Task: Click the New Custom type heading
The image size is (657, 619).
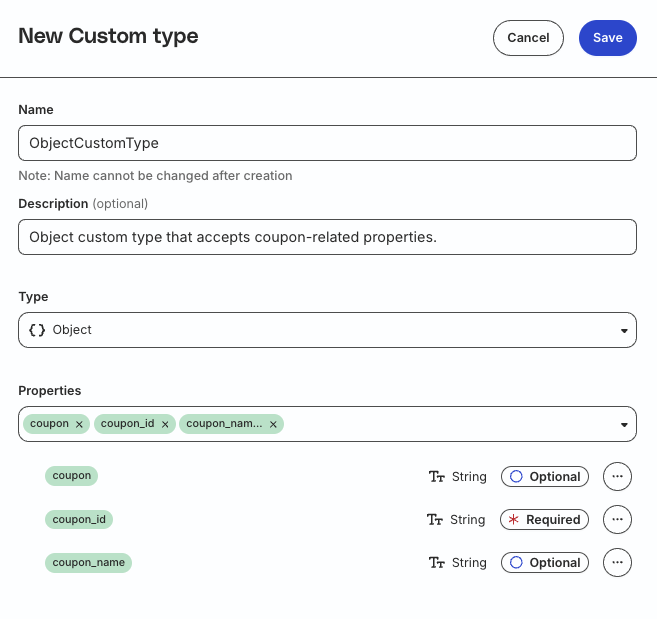Action: (108, 36)
